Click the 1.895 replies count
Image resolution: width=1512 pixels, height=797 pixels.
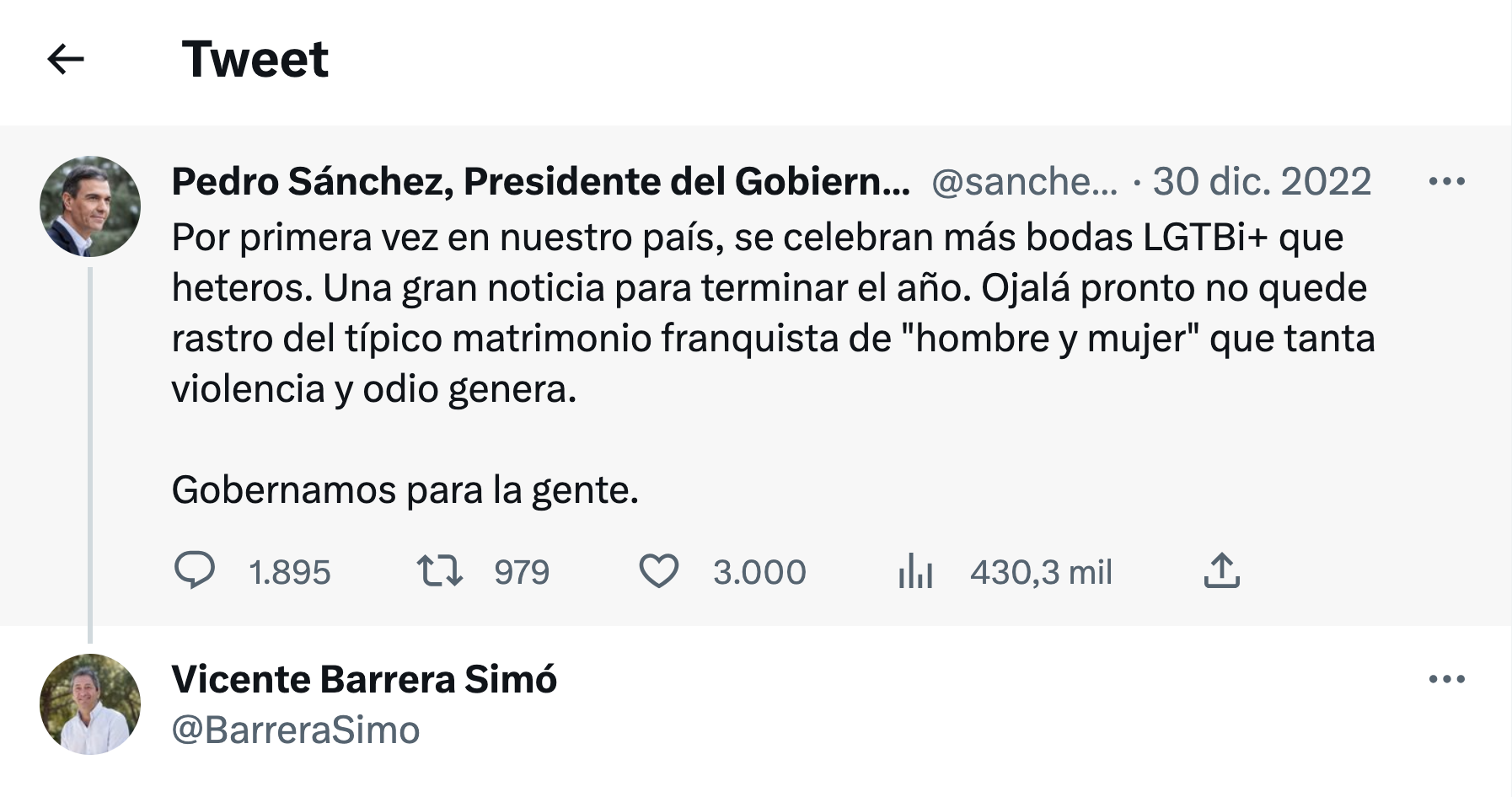[289, 572]
